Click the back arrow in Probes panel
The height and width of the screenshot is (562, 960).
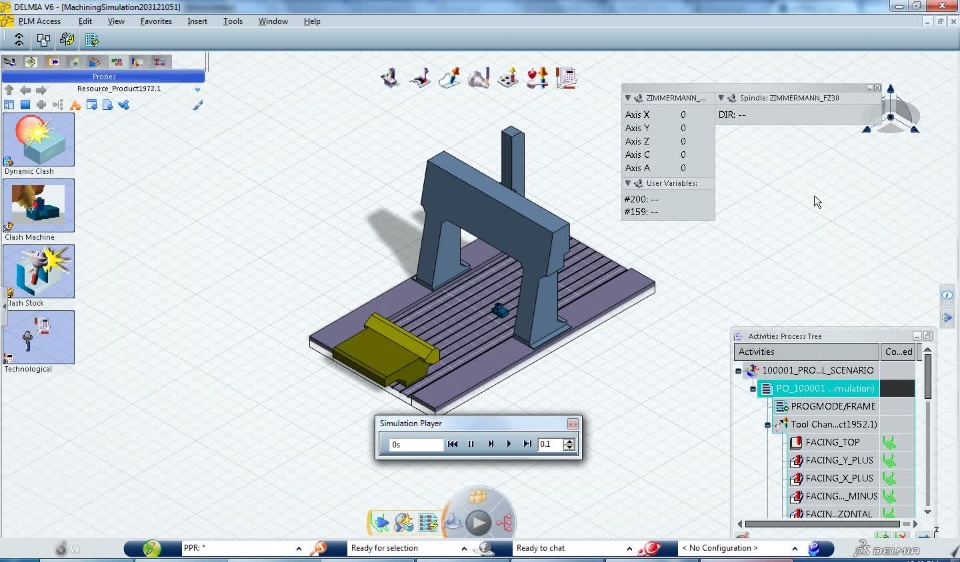[x=25, y=90]
